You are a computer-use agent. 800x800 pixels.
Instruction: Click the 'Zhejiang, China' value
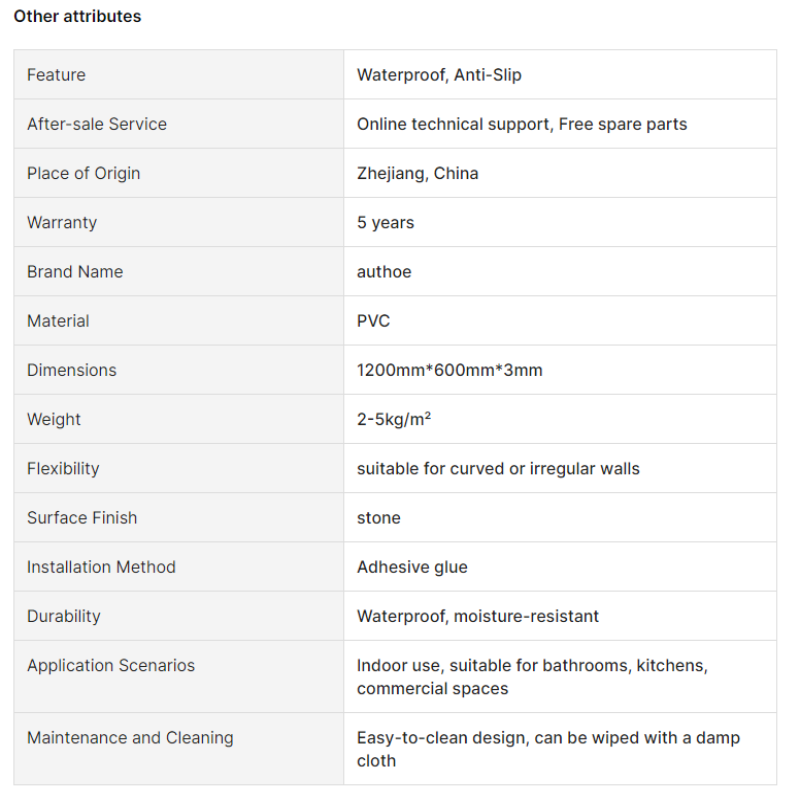(417, 173)
